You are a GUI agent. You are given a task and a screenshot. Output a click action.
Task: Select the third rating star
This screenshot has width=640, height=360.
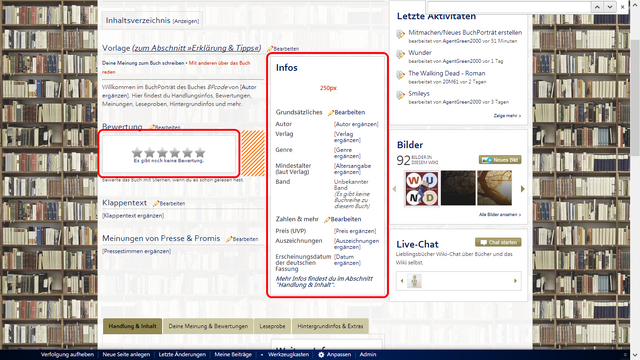[x=162, y=153]
